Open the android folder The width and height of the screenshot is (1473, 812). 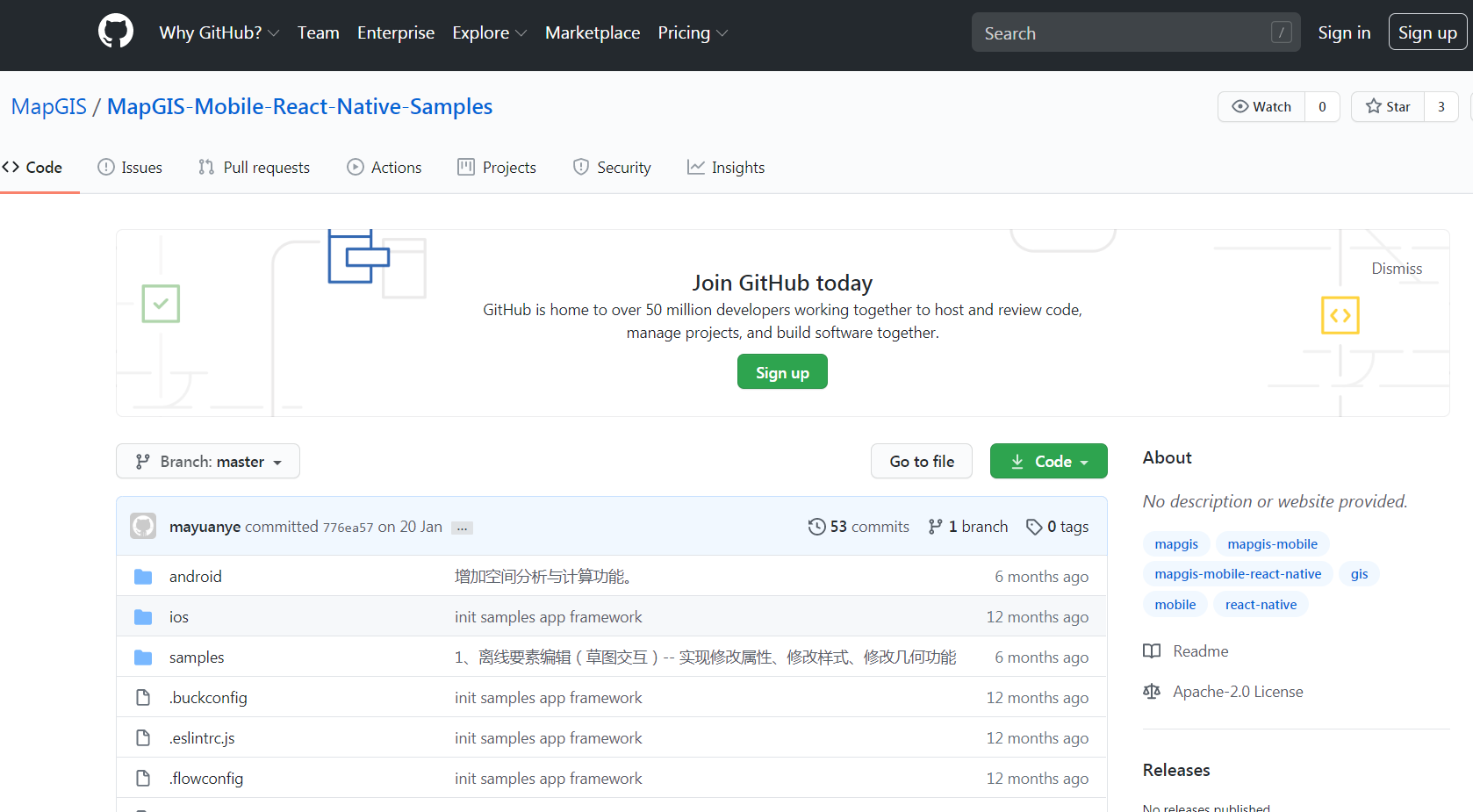pos(195,577)
